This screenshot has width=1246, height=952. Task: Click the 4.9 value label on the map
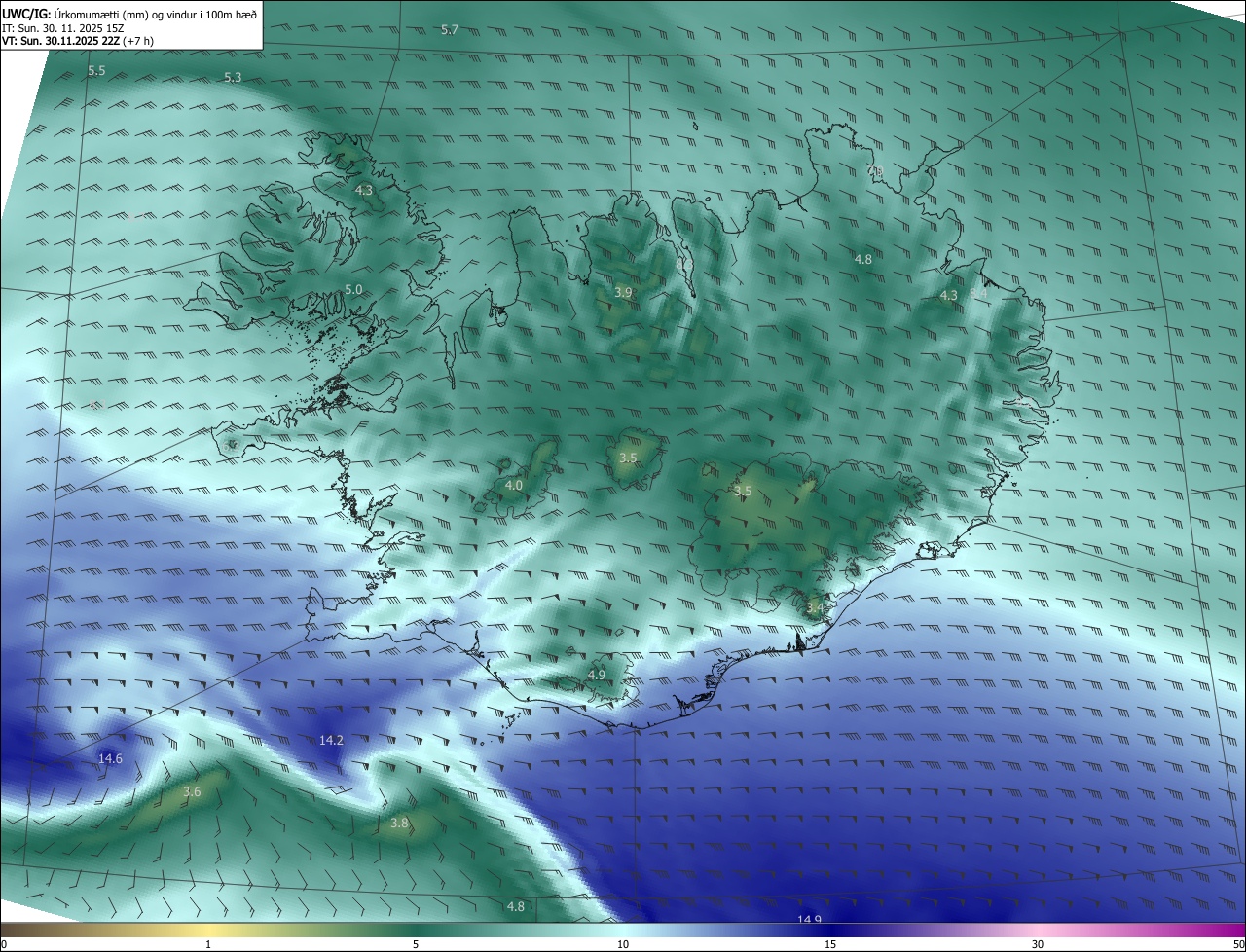pyautogui.click(x=597, y=675)
